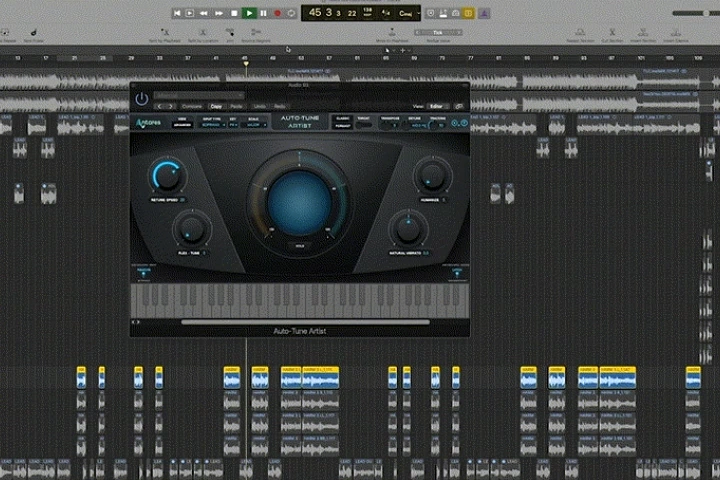The image size is (720, 480).
Task: Toggle the Solo icon in control bar
Action: [456, 13]
